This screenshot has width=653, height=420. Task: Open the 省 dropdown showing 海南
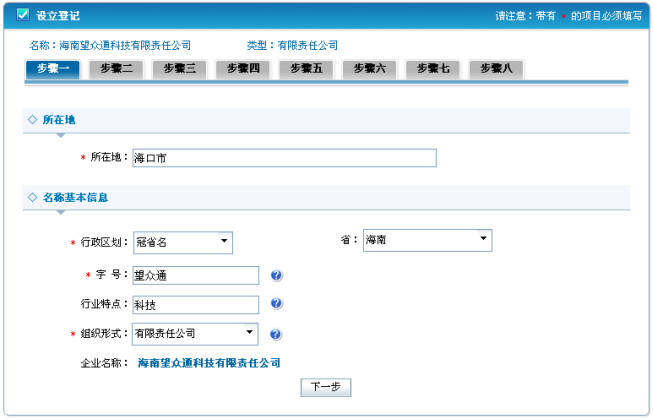point(427,240)
